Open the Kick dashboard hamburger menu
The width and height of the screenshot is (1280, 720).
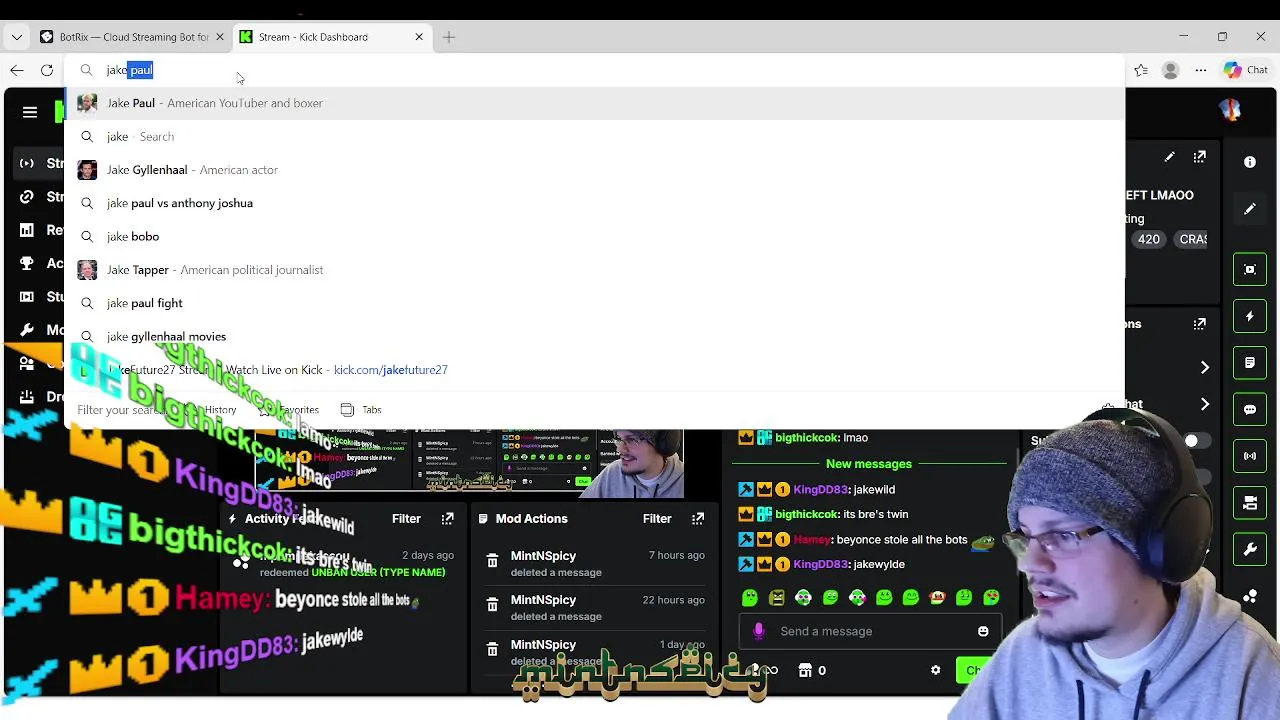click(30, 112)
